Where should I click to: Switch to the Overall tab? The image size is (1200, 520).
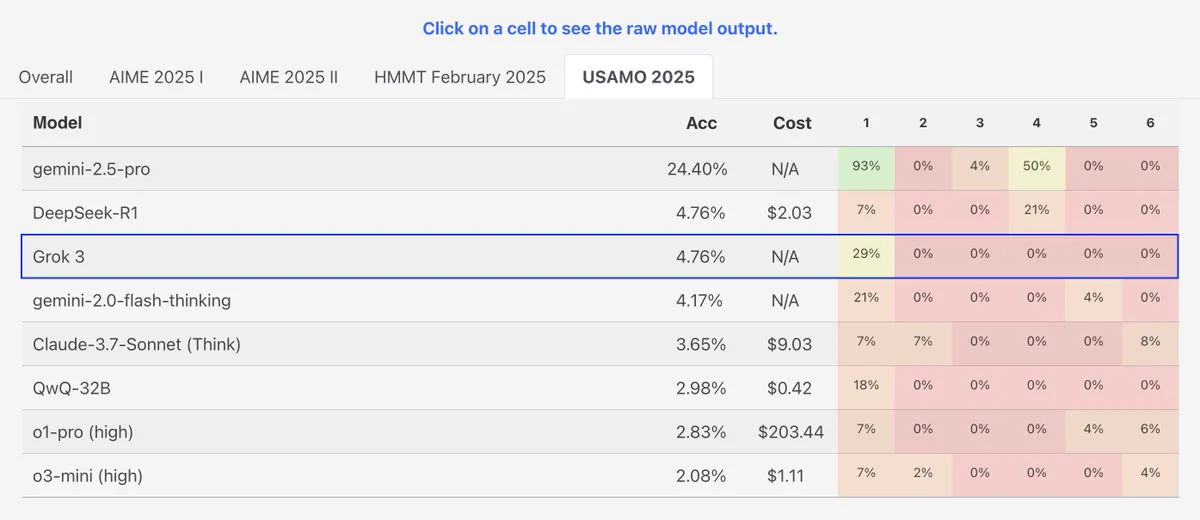pyautogui.click(x=46, y=77)
